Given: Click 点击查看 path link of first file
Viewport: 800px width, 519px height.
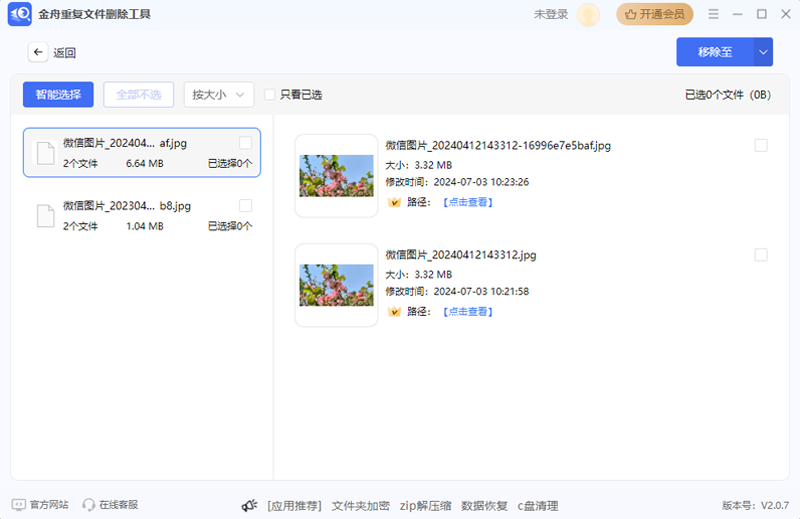Looking at the screenshot, I should click(467, 202).
